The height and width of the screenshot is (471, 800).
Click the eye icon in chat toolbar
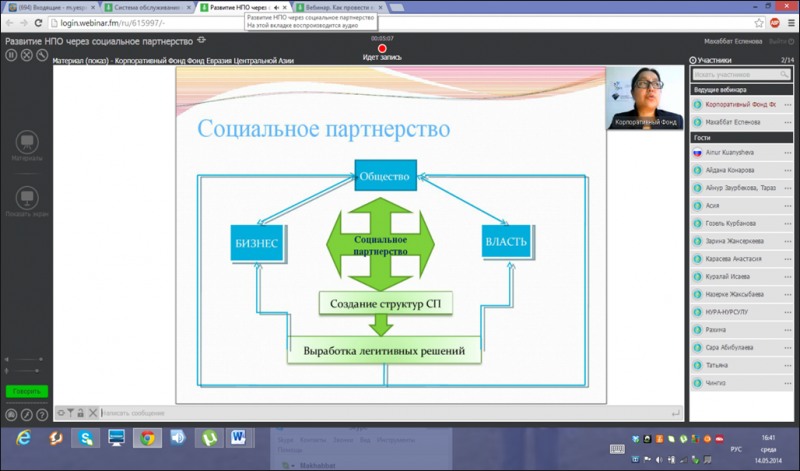click(x=61, y=413)
